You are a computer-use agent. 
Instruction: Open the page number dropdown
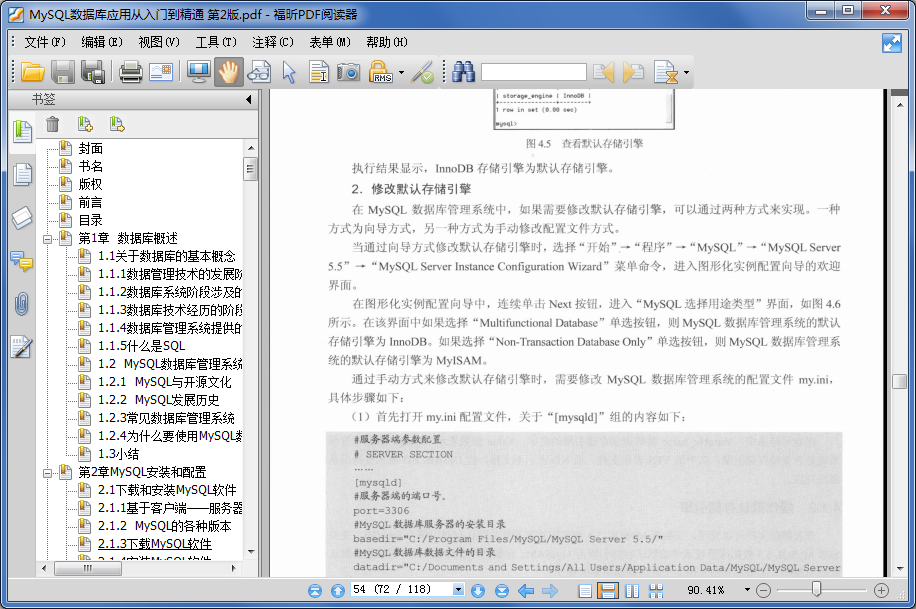pos(459,590)
